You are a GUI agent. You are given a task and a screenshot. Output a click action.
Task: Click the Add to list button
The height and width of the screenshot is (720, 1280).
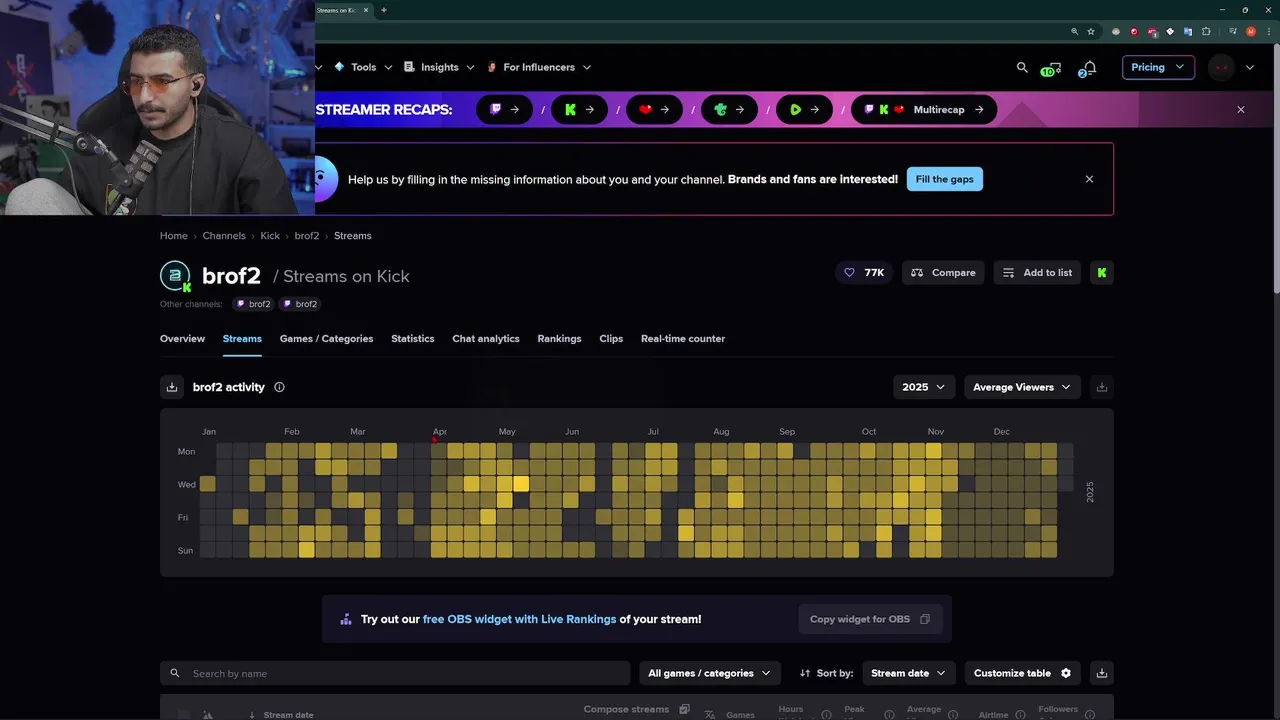[1037, 272]
